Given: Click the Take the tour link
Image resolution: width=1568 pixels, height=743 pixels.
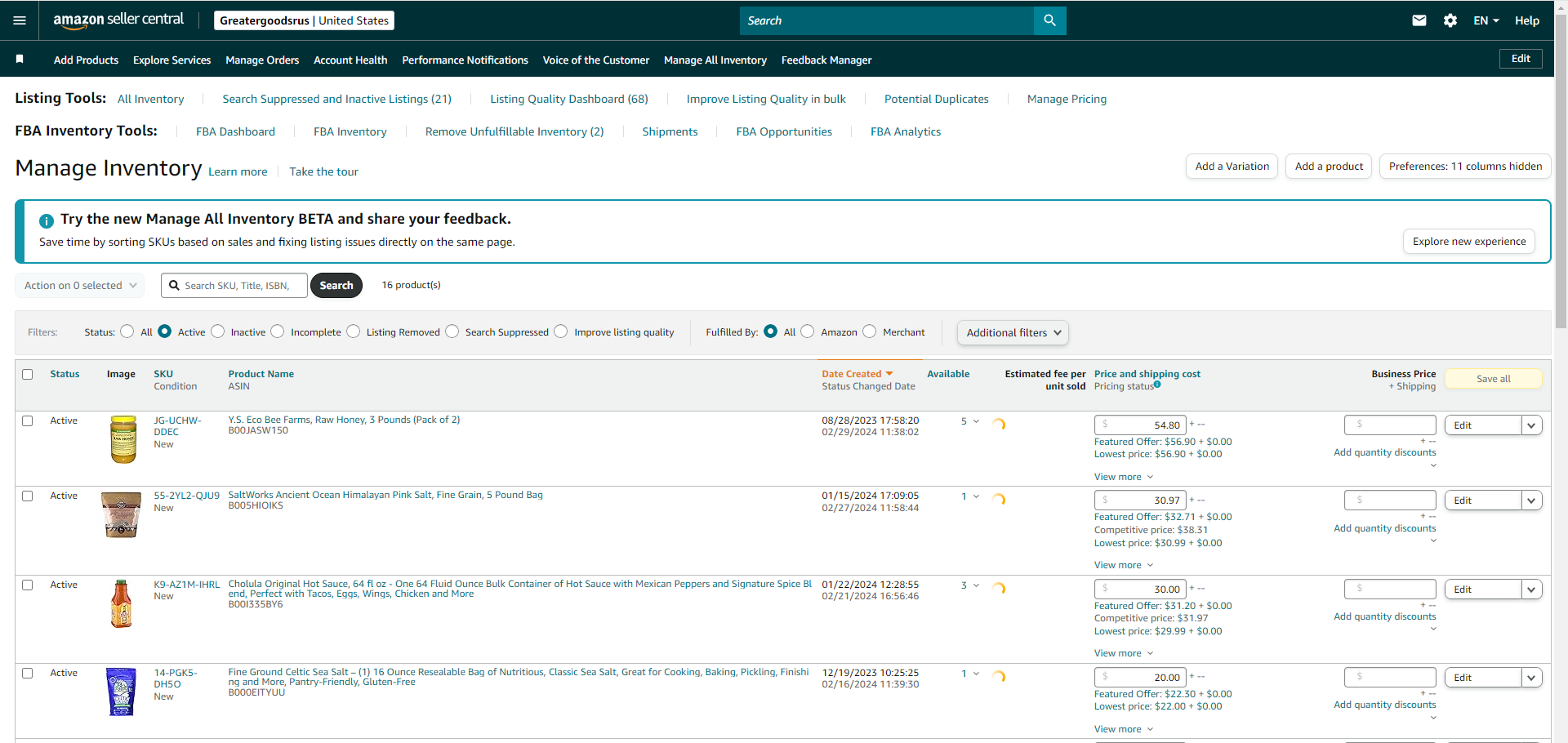Looking at the screenshot, I should [324, 171].
